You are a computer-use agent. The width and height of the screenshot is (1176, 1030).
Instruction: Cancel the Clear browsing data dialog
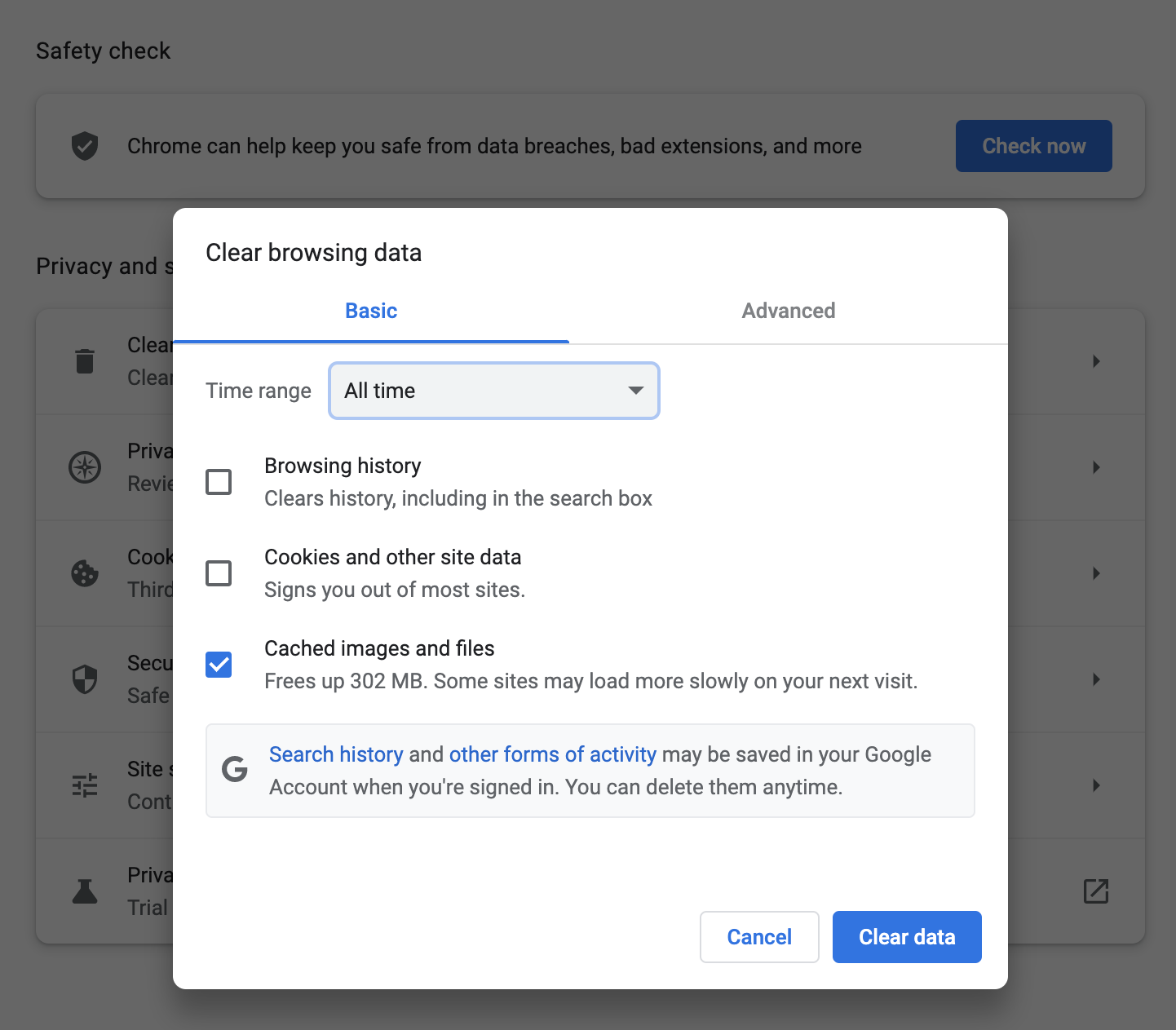click(x=758, y=937)
